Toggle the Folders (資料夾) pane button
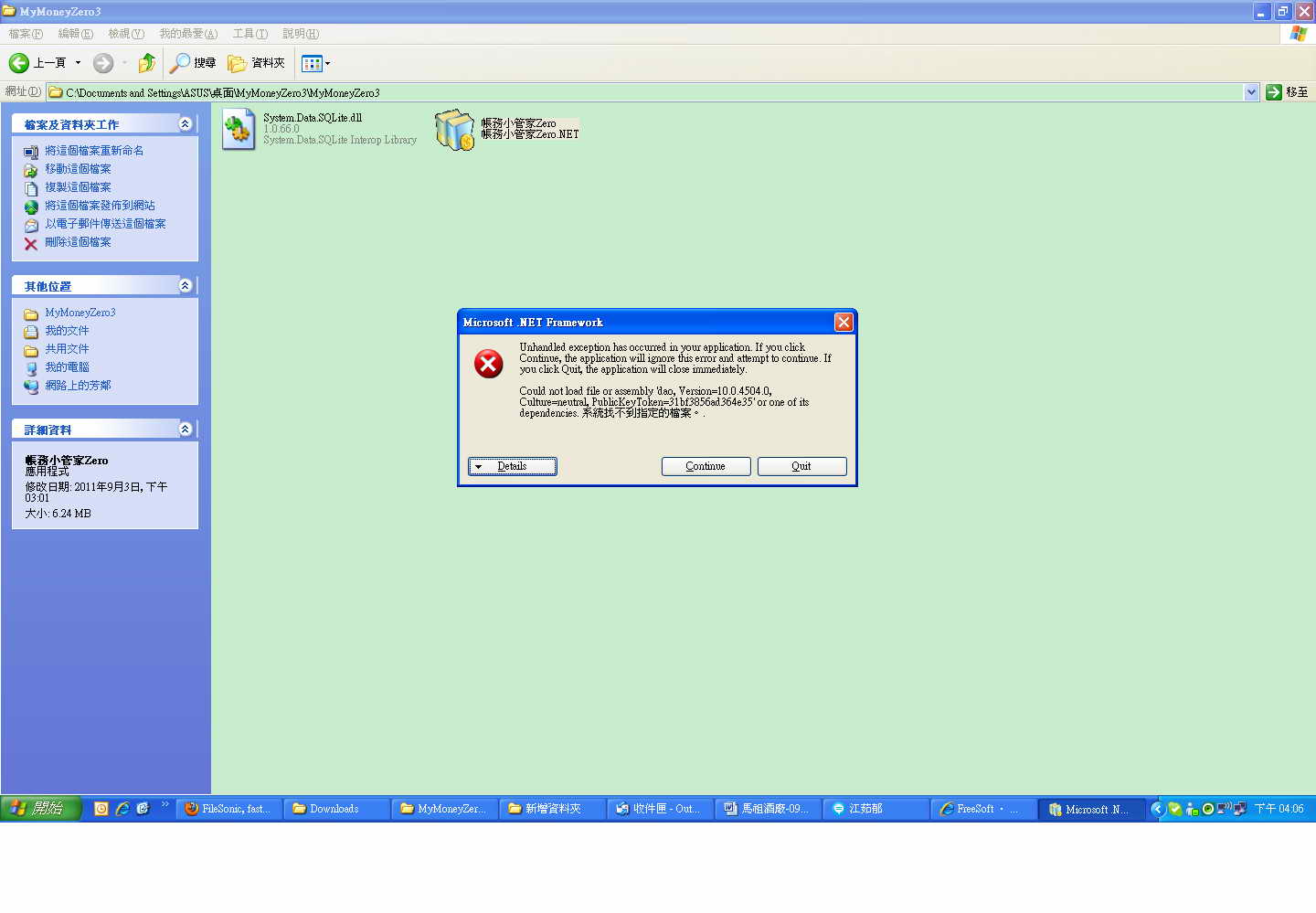This screenshot has width=1316, height=913. 257,63
